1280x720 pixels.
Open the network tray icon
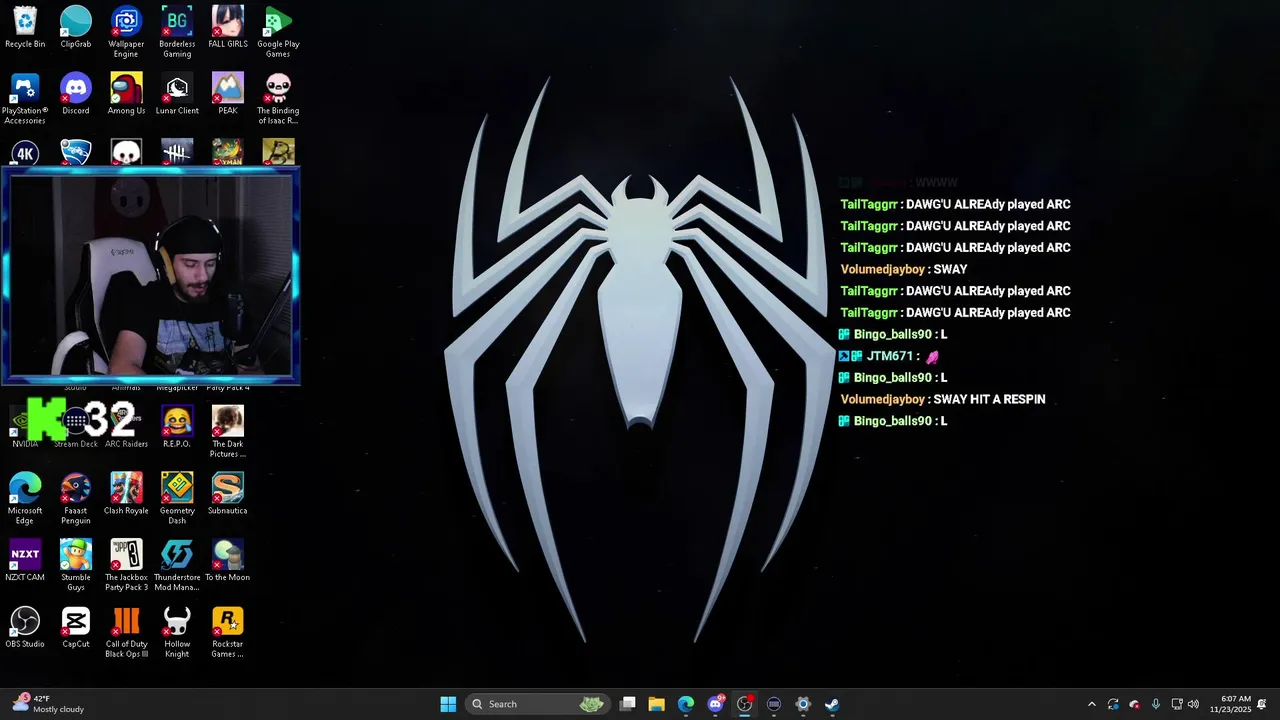tap(1177, 704)
